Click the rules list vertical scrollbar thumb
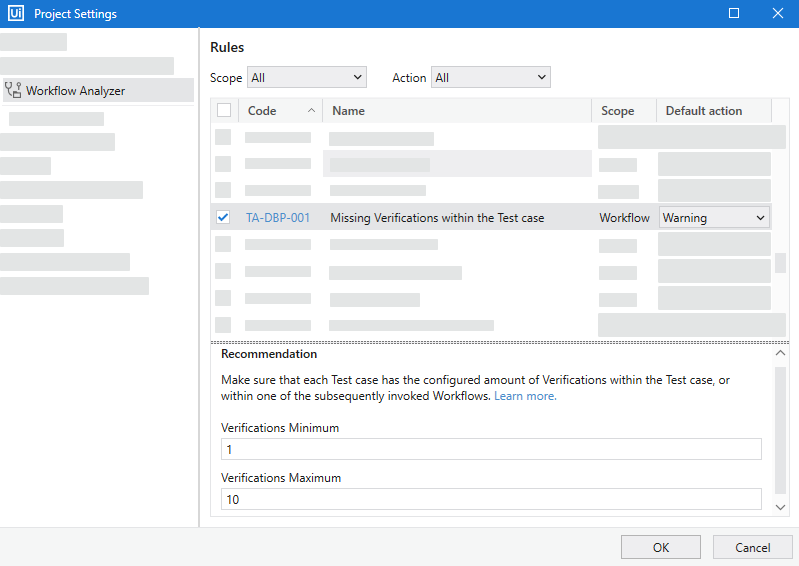Screen dimensions: 799x566 780,264
